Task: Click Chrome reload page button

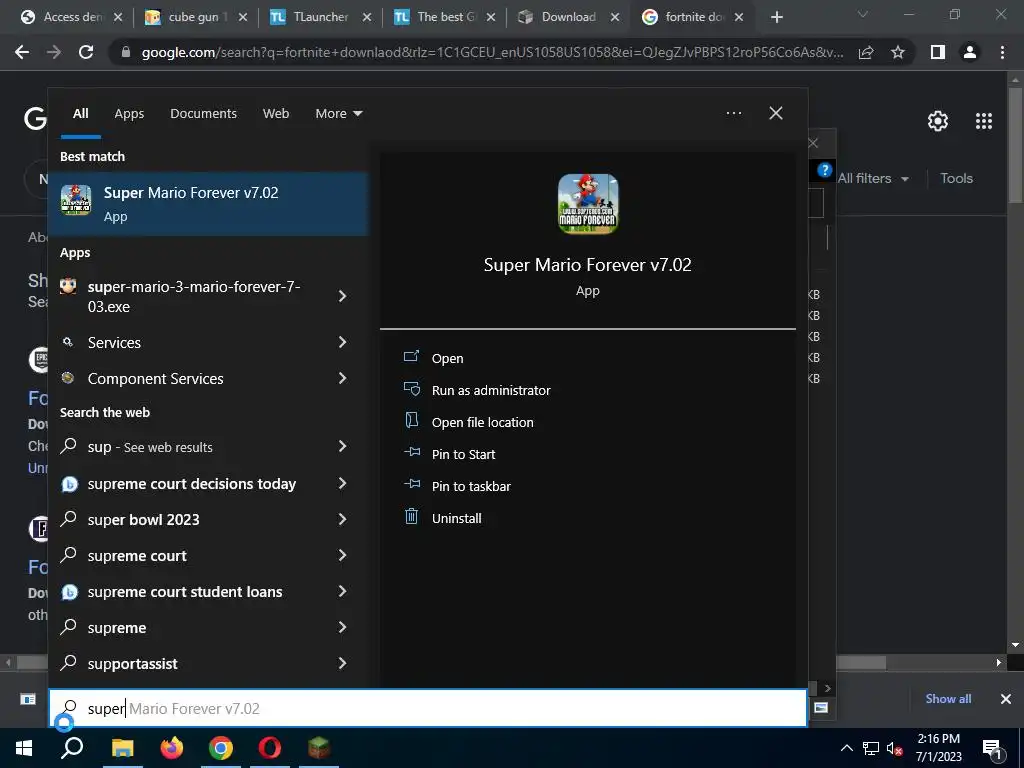Action: coord(86,52)
